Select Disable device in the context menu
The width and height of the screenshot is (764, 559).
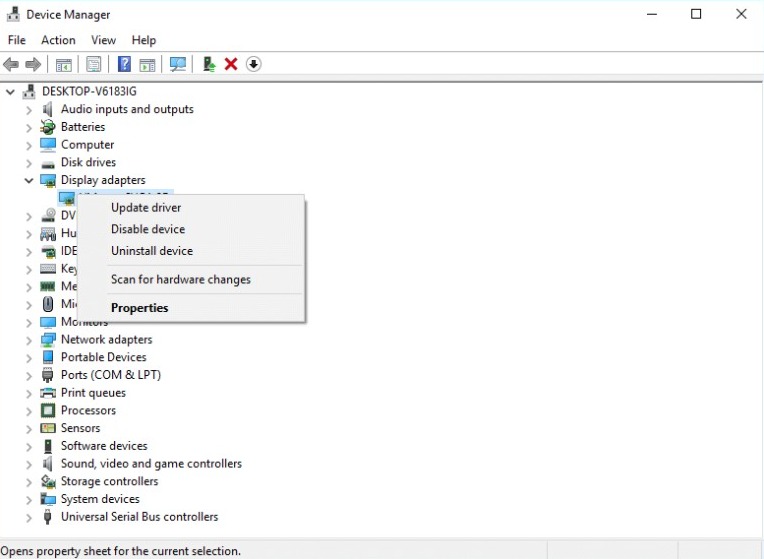(x=148, y=229)
